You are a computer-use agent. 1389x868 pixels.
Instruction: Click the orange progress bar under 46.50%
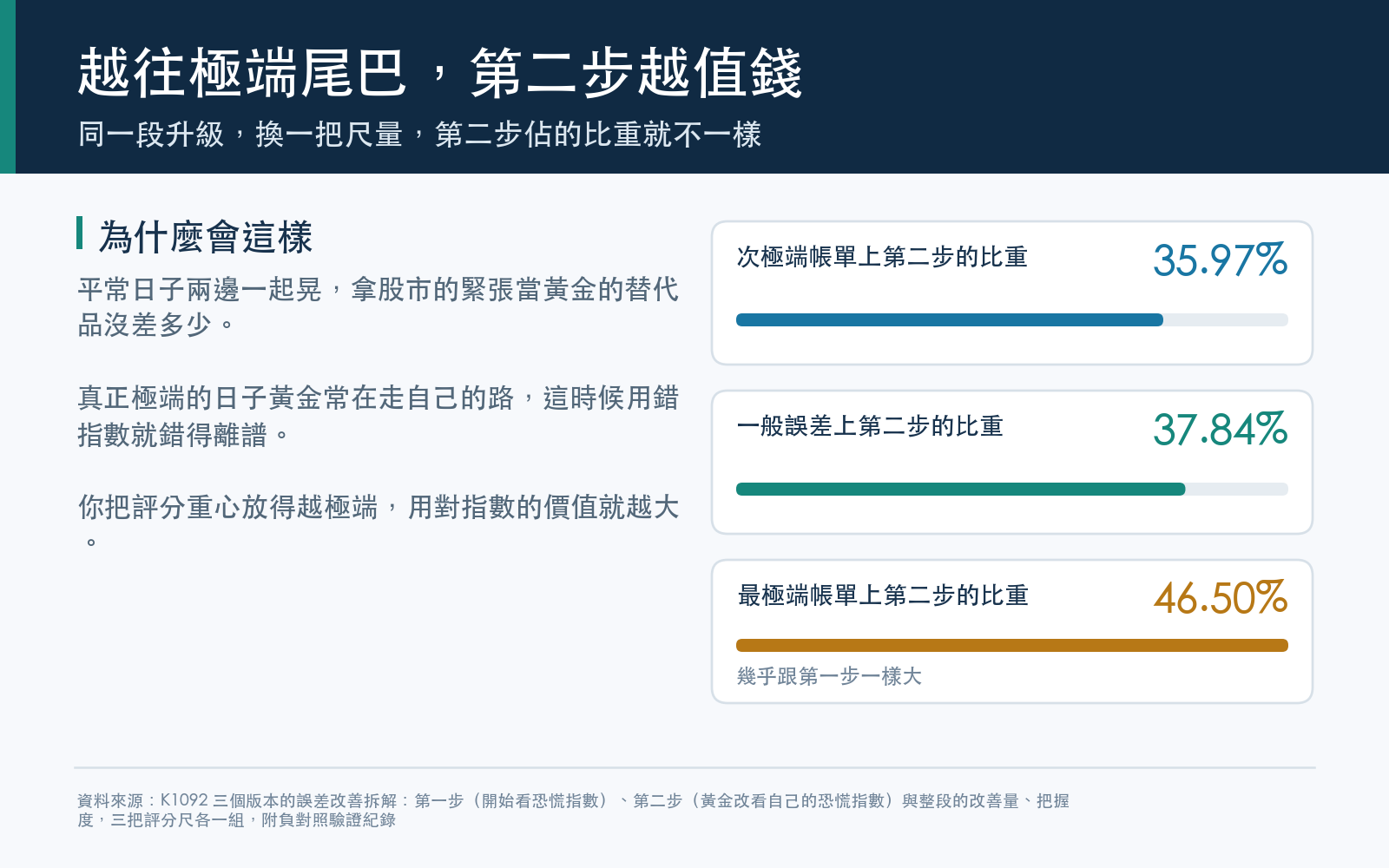tap(1012, 645)
